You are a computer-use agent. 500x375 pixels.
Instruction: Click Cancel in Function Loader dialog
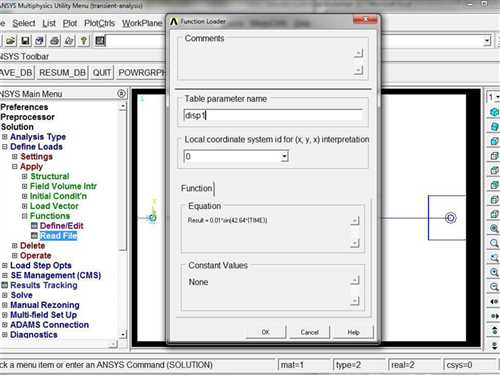click(310, 332)
